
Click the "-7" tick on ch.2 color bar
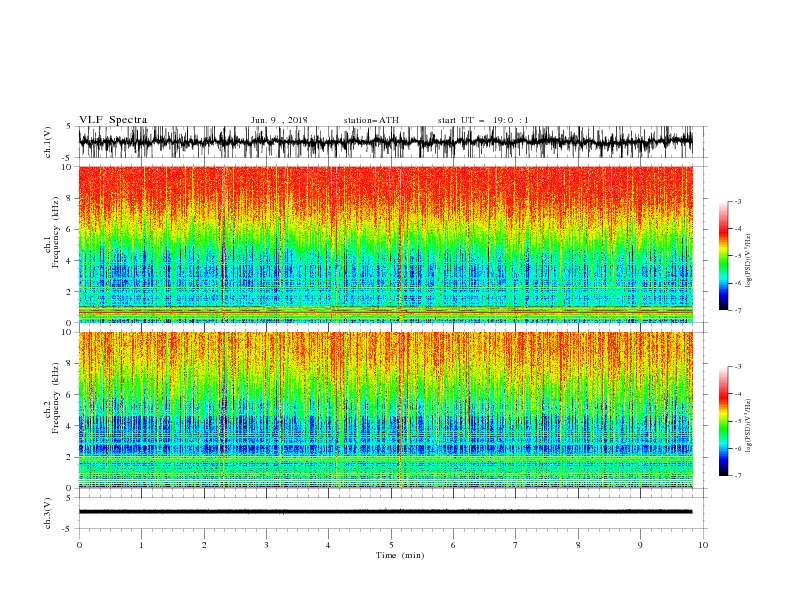pyautogui.click(x=738, y=476)
